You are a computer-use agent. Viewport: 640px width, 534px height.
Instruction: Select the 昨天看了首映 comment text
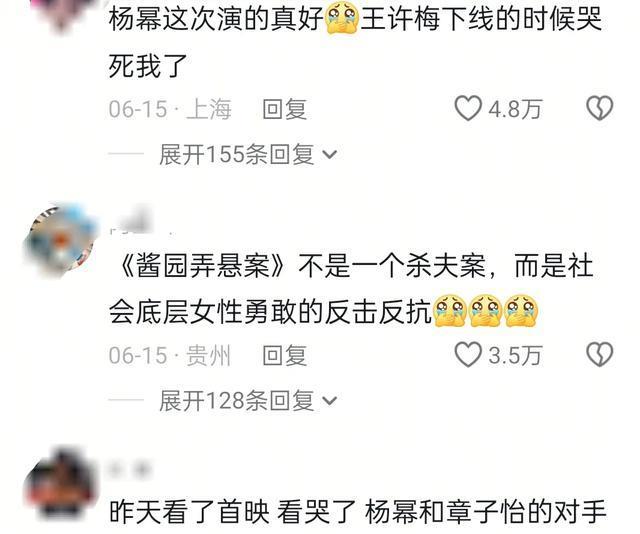click(x=357, y=512)
